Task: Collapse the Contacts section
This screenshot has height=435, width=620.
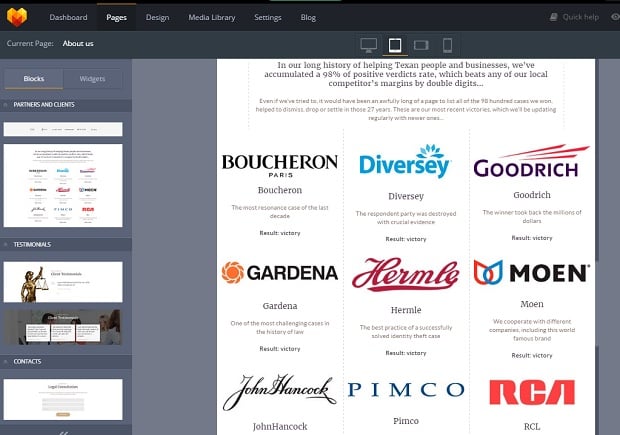Action: coord(6,360)
